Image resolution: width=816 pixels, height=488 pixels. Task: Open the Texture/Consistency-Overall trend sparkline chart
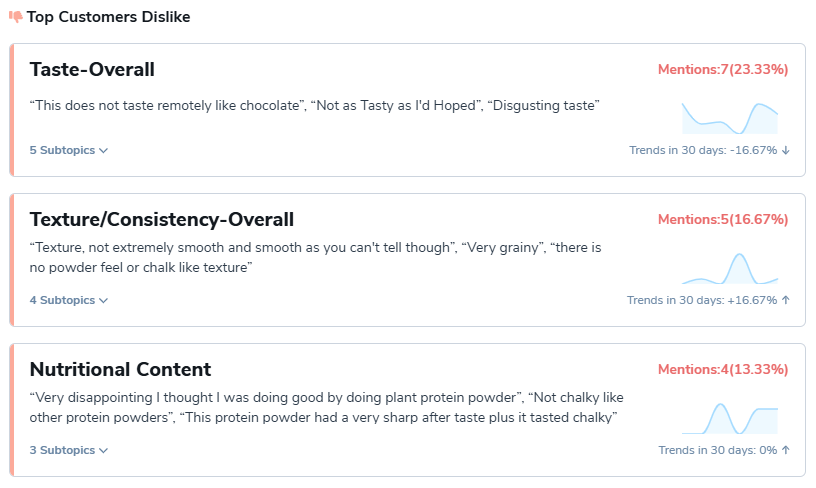[x=729, y=268]
